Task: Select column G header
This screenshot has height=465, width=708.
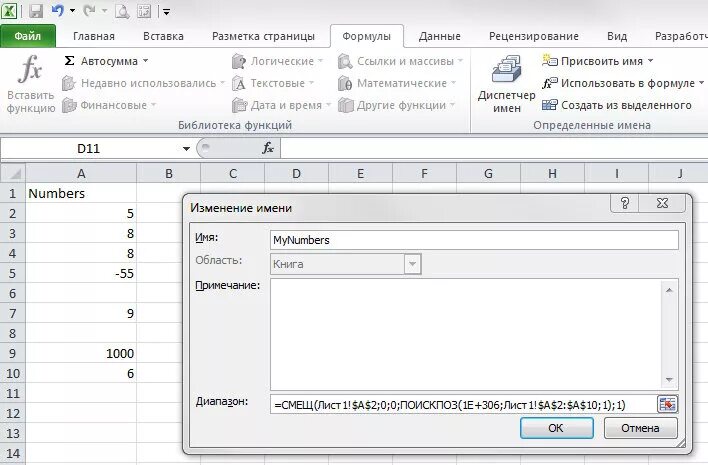Action: click(488, 173)
